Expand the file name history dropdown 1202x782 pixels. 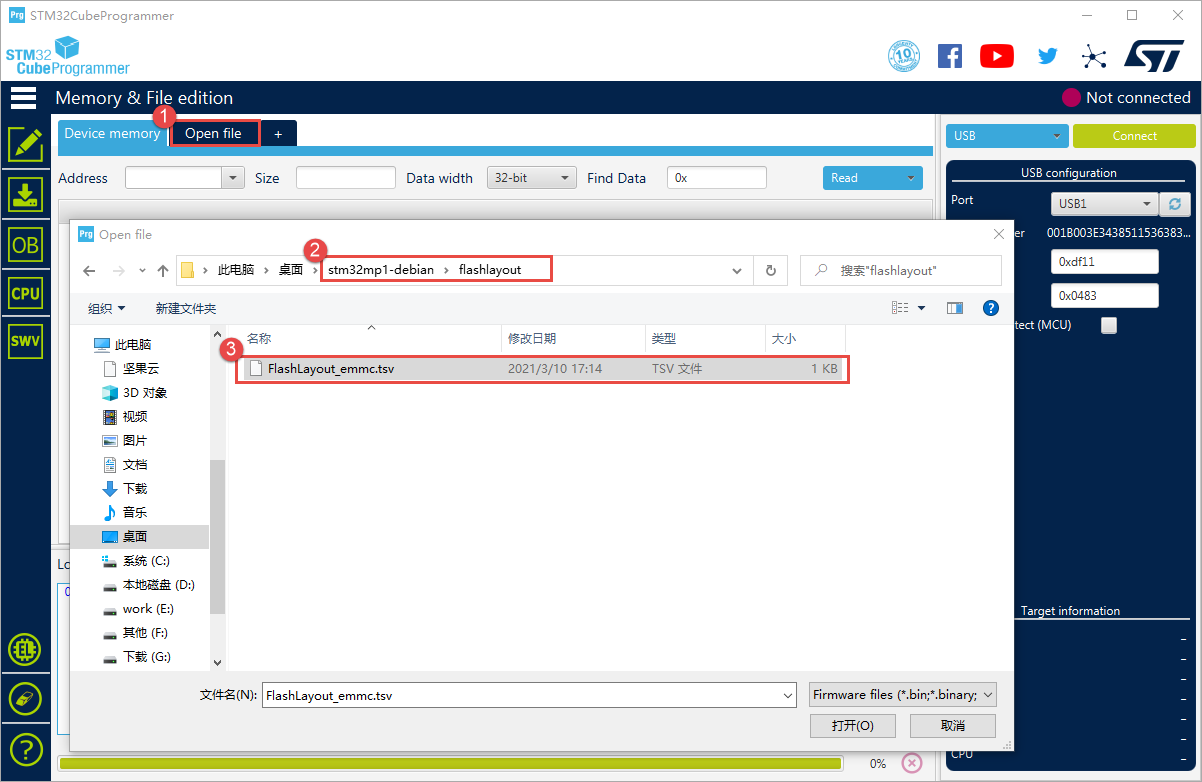[x=787, y=695]
